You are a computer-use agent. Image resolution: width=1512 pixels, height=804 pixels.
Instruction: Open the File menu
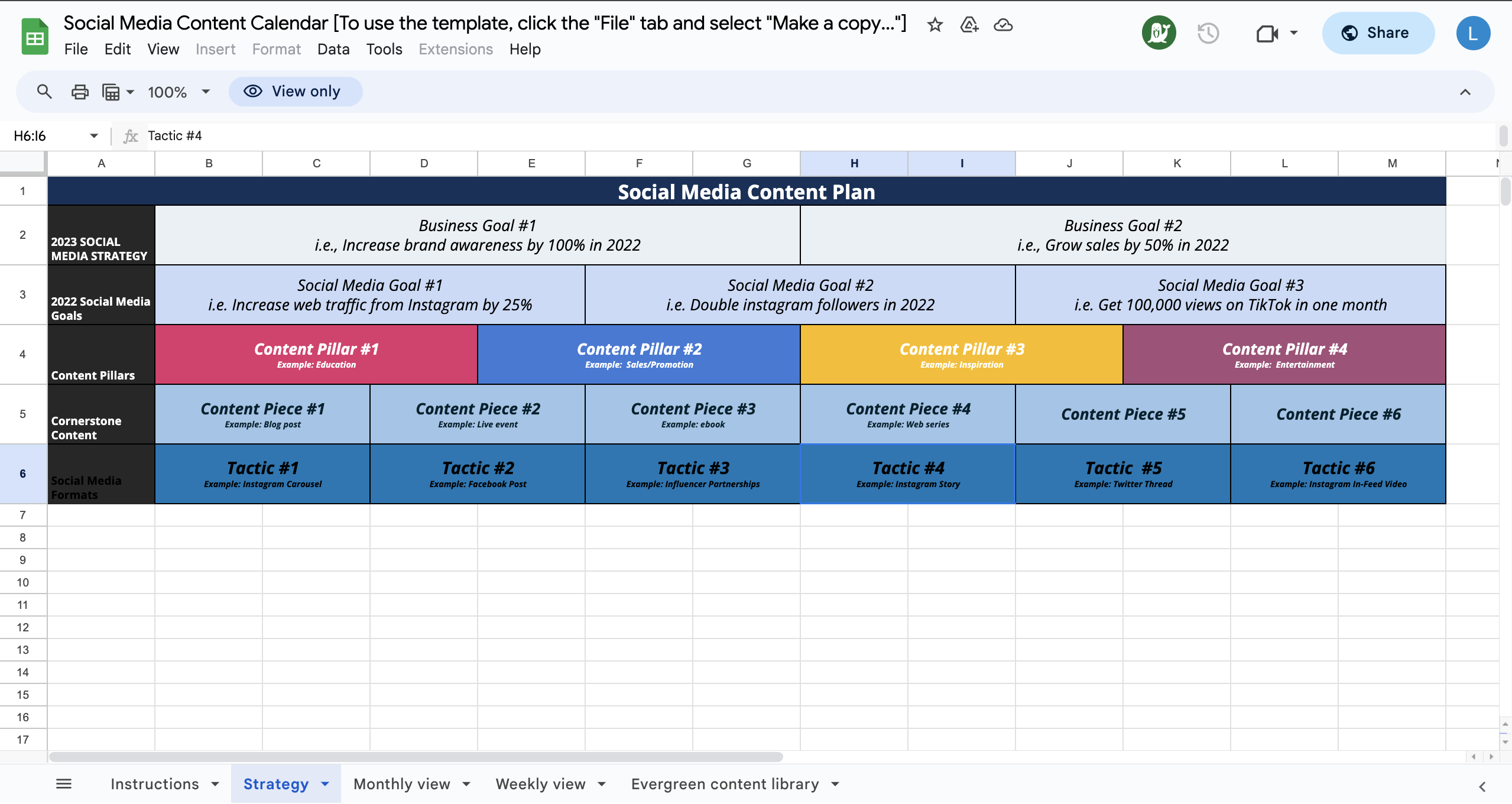pos(76,49)
